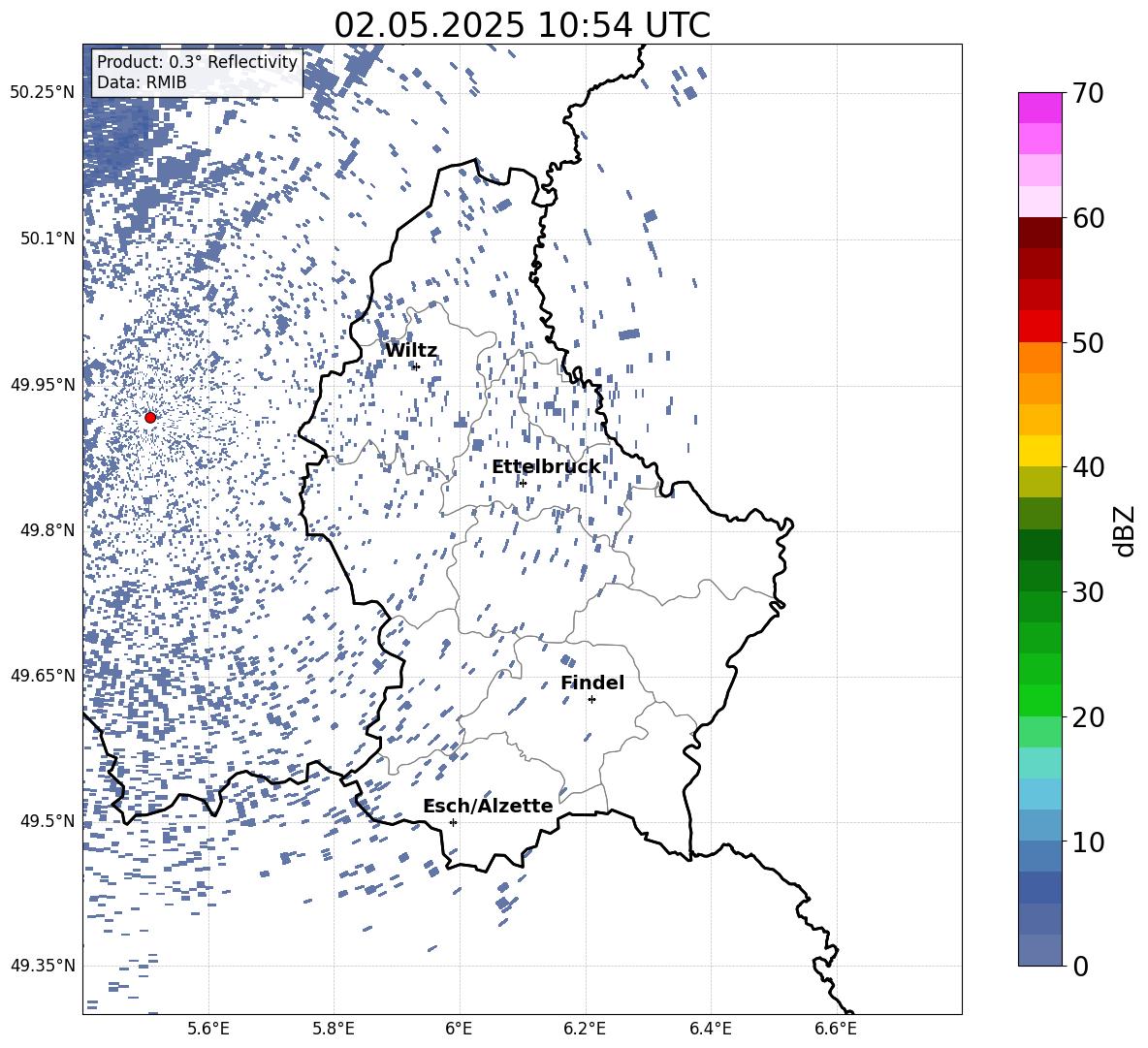Click the 50 colorbar tick label
The image size is (1148, 1048).
pos(1089,343)
